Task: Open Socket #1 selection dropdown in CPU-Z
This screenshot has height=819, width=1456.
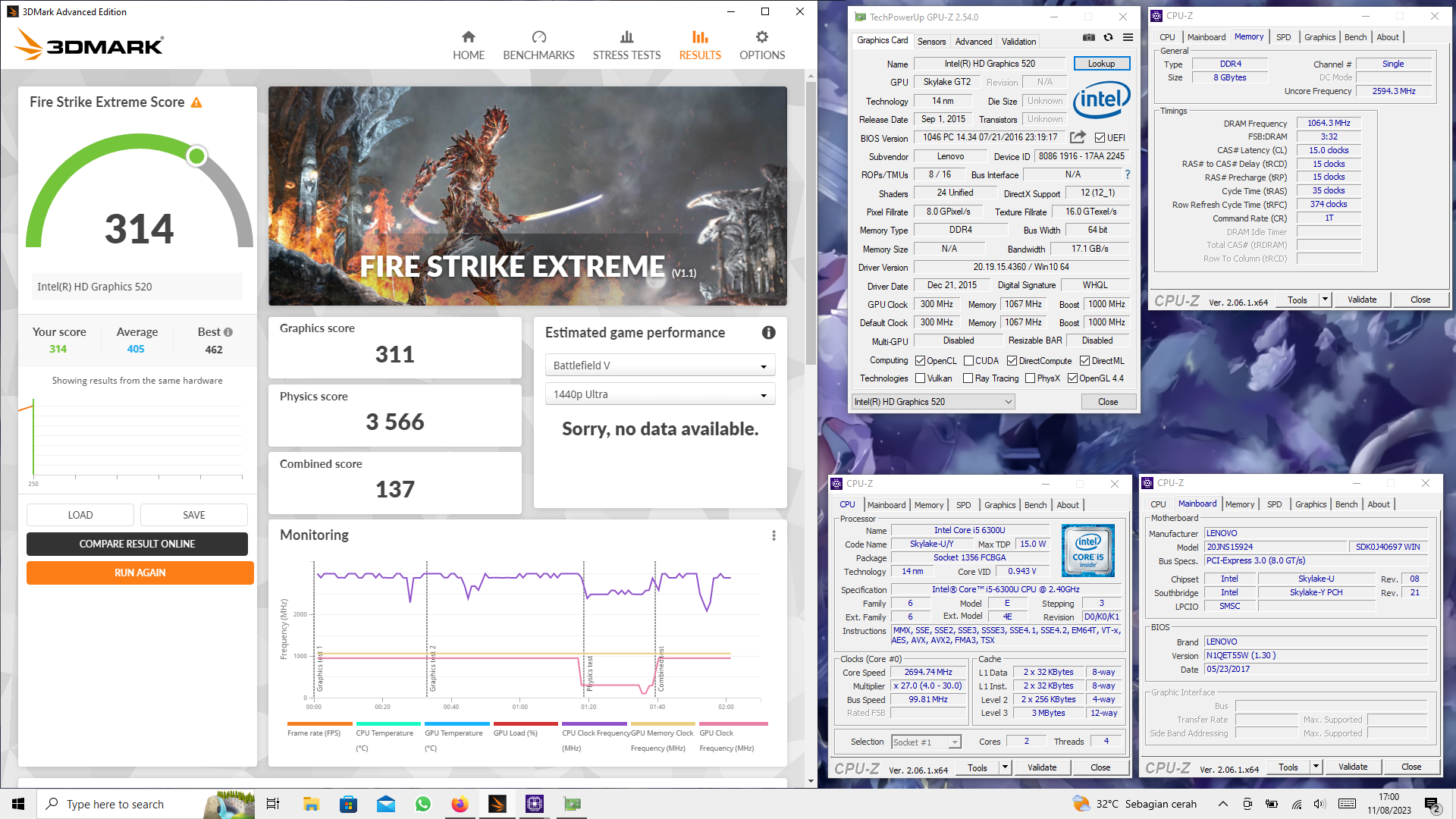Action: 926,742
